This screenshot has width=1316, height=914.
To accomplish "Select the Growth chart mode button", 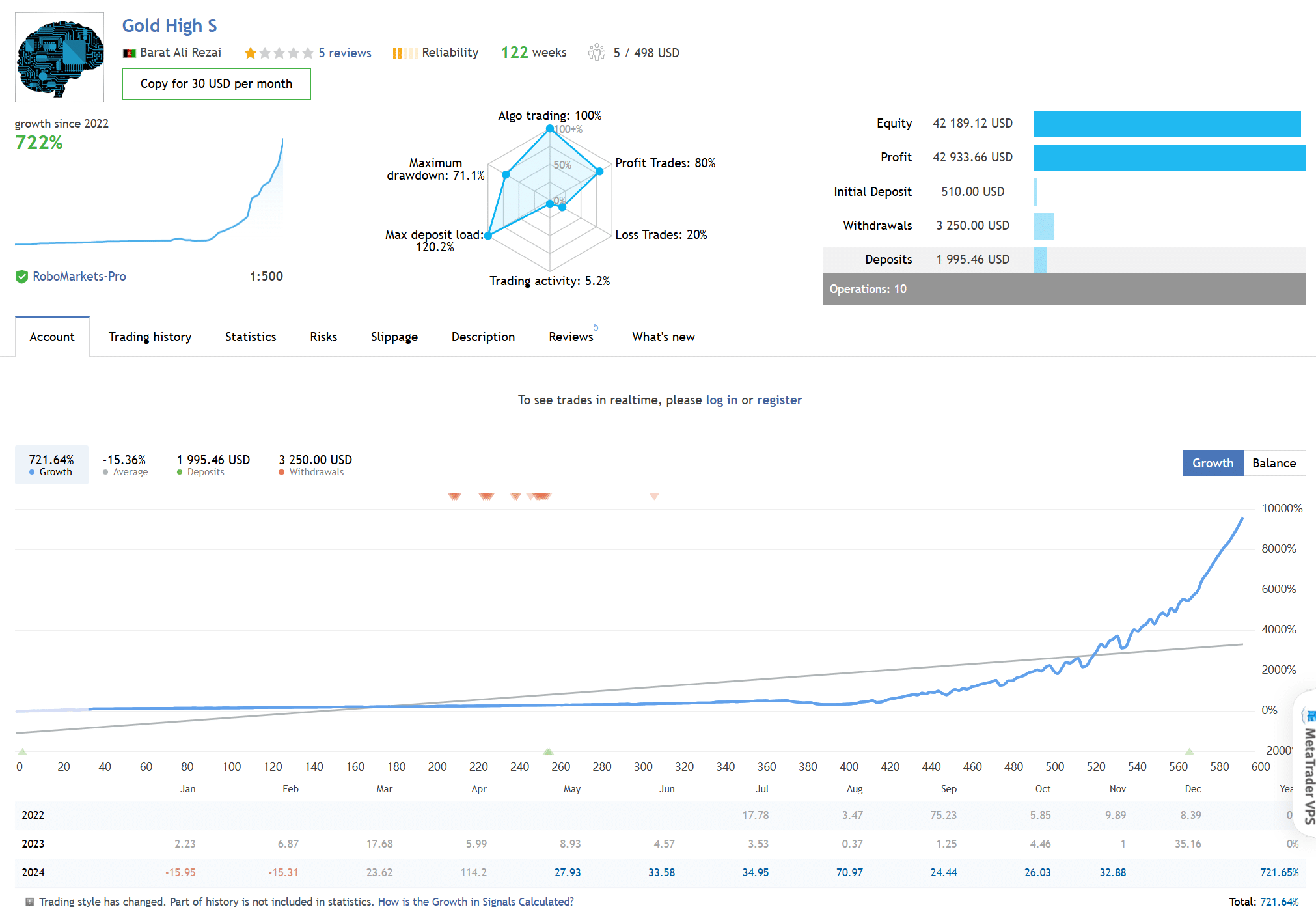I will click(x=1213, y=463).
